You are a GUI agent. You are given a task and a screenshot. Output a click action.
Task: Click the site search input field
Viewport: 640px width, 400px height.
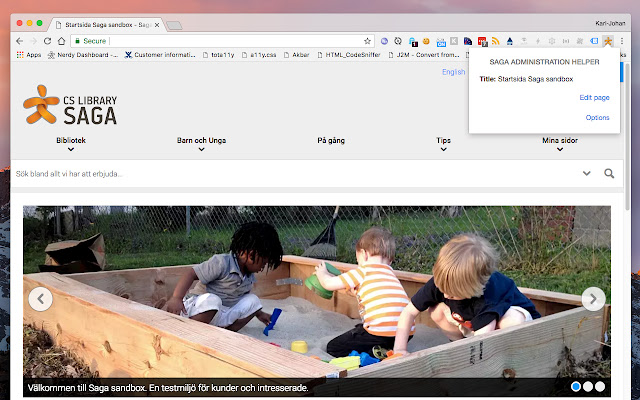[290, 173]
